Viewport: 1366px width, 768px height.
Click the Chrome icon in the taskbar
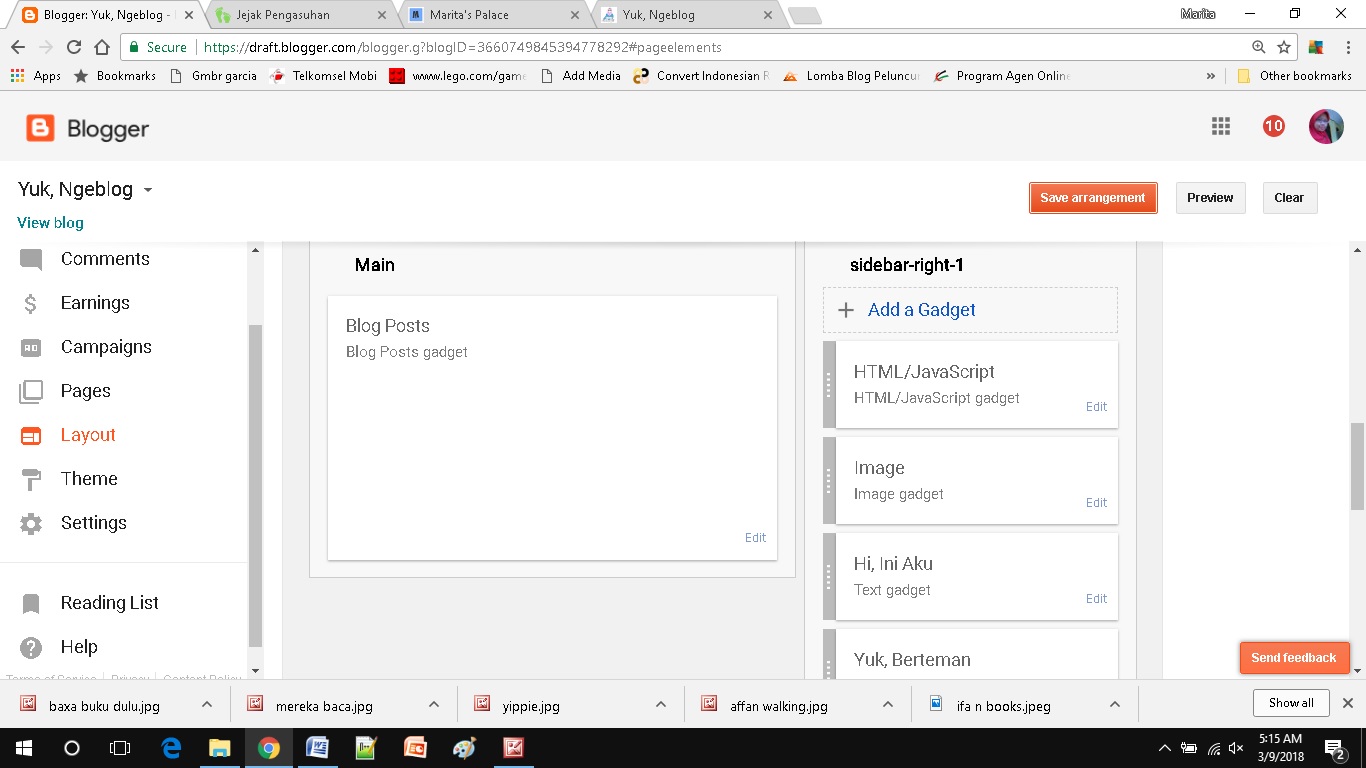pos(268,747)
